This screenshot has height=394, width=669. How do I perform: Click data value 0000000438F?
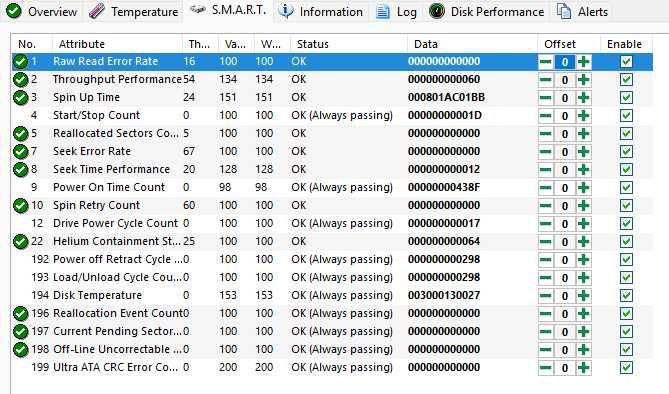tap(444, 187)
